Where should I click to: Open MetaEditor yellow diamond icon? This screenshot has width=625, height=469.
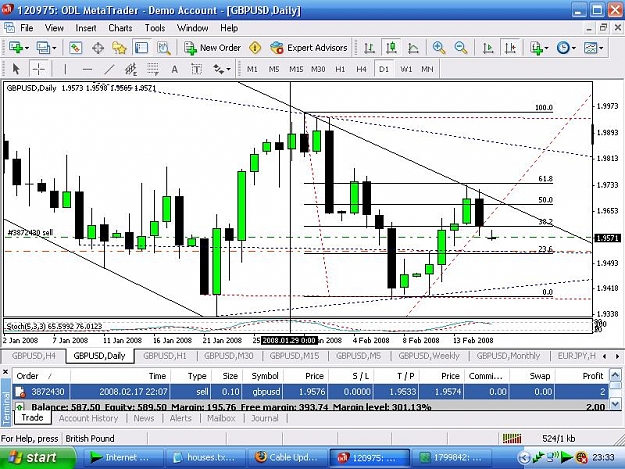point(255,48)
